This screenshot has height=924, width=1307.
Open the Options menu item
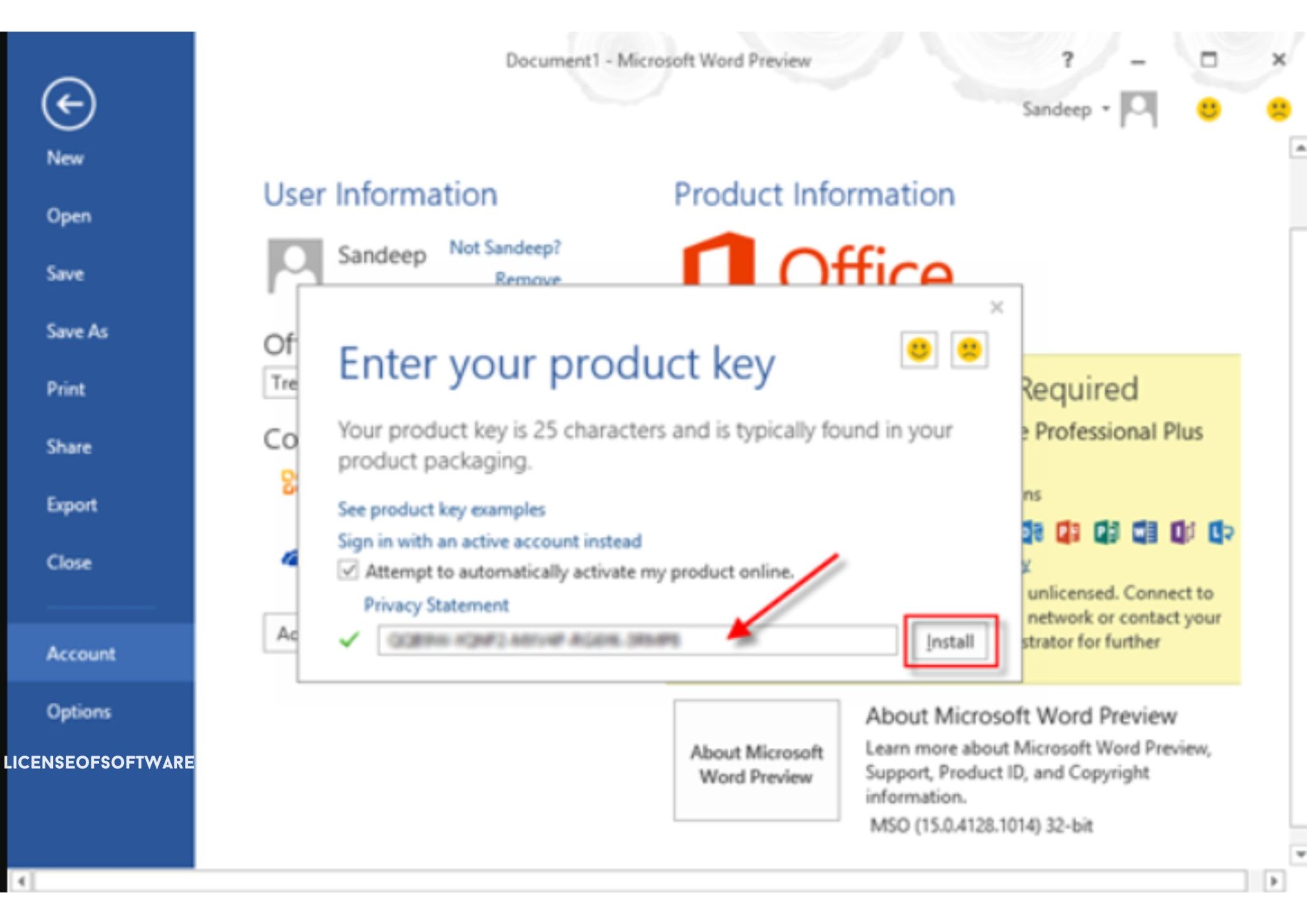click(78, 712)
